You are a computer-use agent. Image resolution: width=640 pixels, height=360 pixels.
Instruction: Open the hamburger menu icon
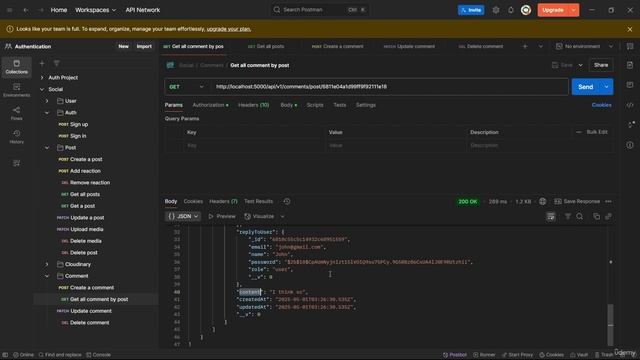point(9,10)
